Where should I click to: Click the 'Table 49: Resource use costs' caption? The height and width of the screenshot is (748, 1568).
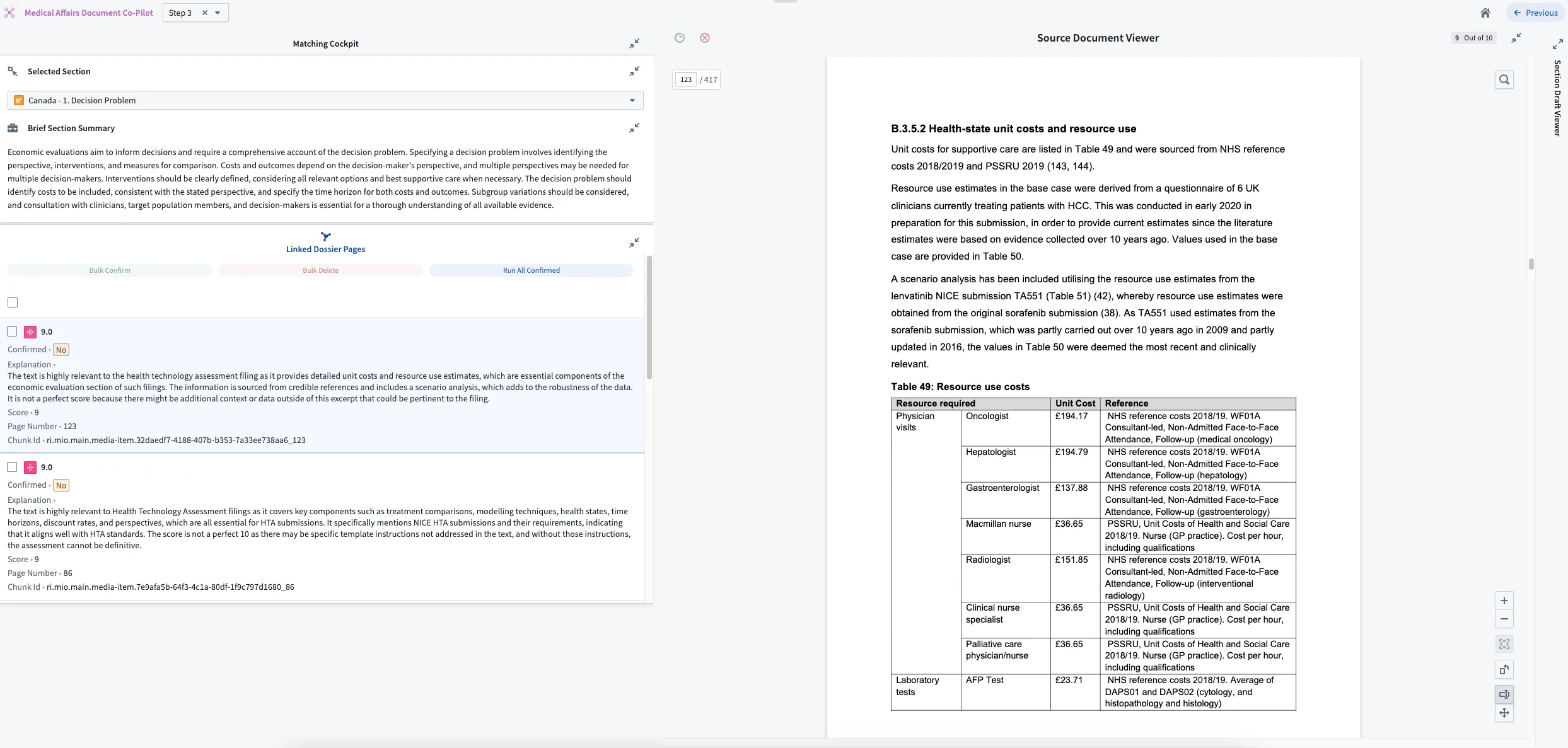point(960,387)
